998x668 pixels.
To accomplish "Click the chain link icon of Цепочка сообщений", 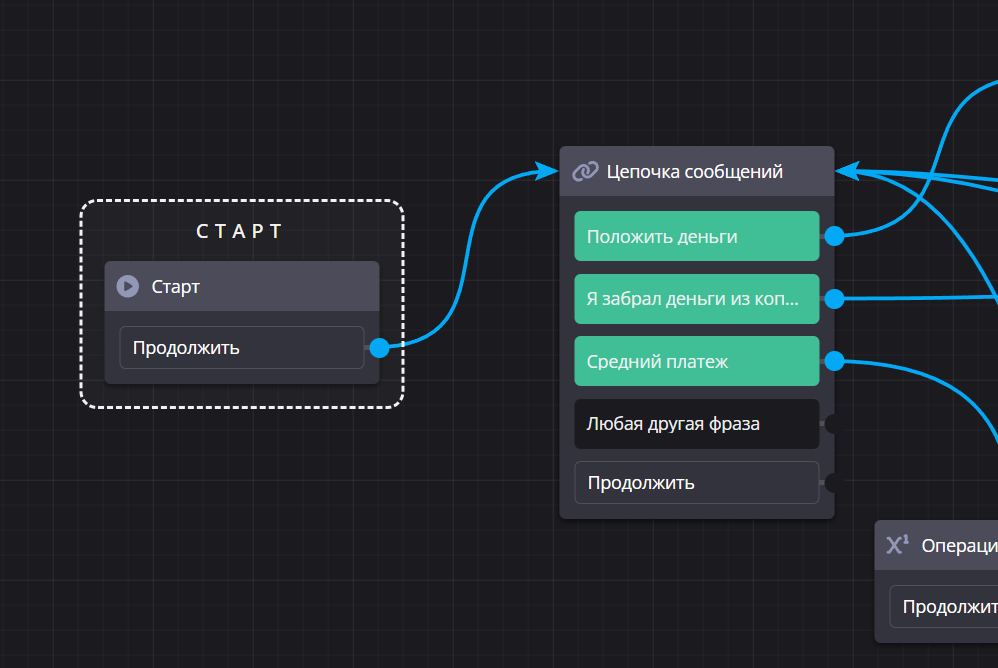I will click(x=585, y=171).
